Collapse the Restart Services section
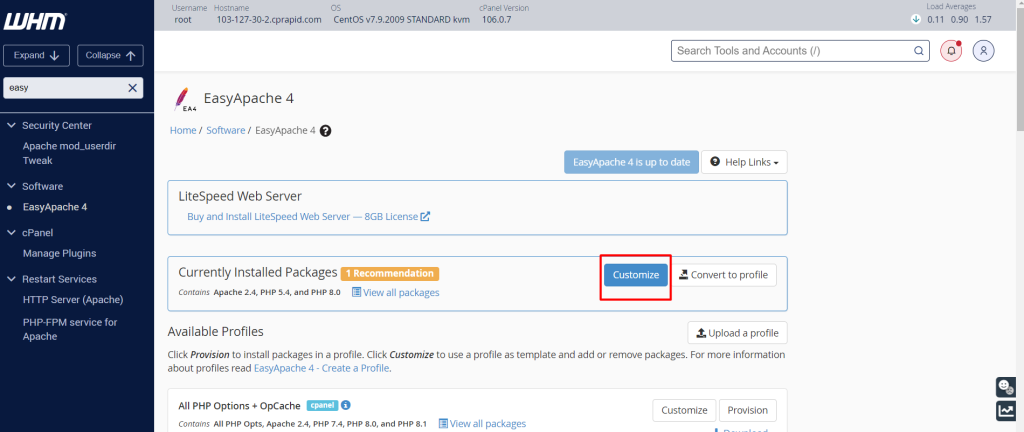This screenshot has height=432, width=1024. point(11,279)
